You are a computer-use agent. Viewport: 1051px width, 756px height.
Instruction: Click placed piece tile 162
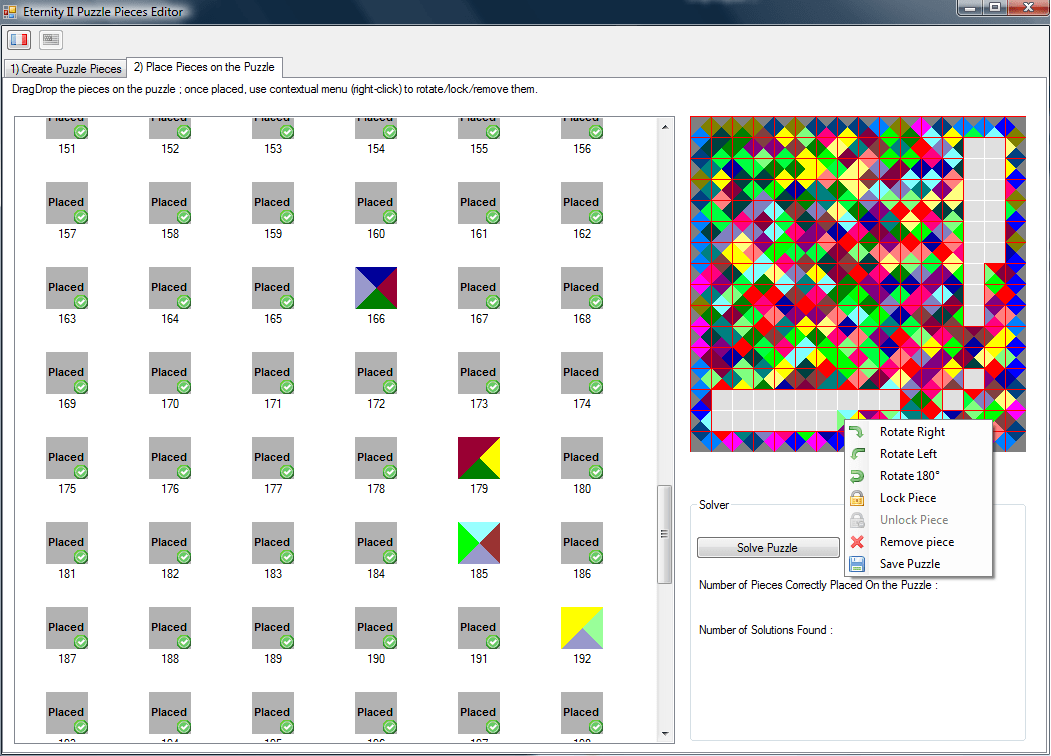pyautogui.click(x=582, y=203)
